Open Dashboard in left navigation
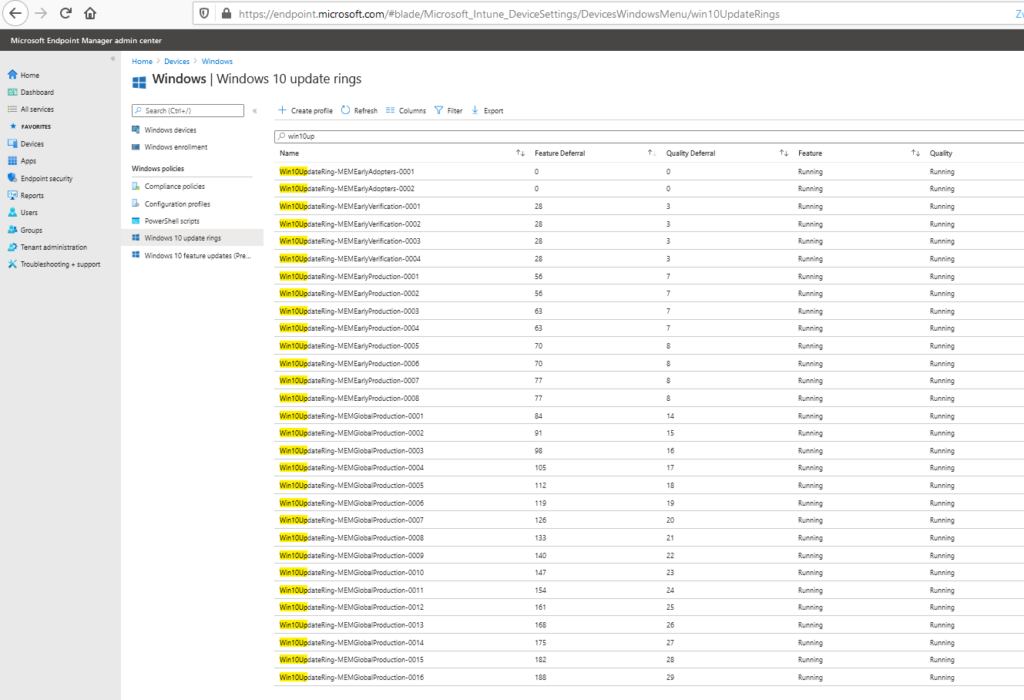Image resolution: width=1024 pixels, height=700 pixels. pyautogui.click(x=37, y=92)
